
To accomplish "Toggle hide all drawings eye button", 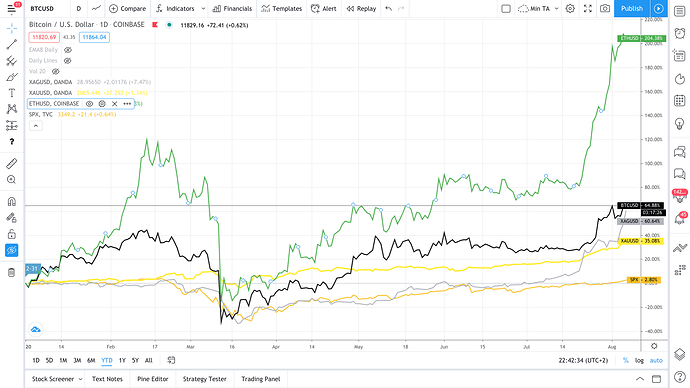I will (x=12, y=250).
